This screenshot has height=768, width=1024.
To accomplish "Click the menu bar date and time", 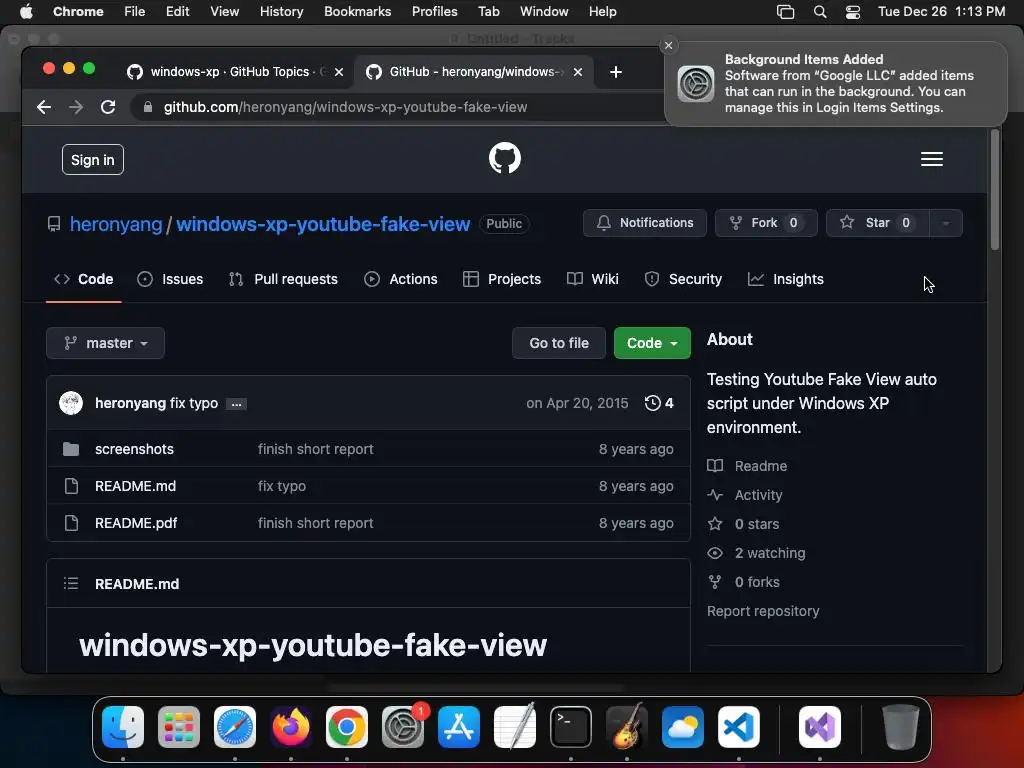I will click(941, 12).
